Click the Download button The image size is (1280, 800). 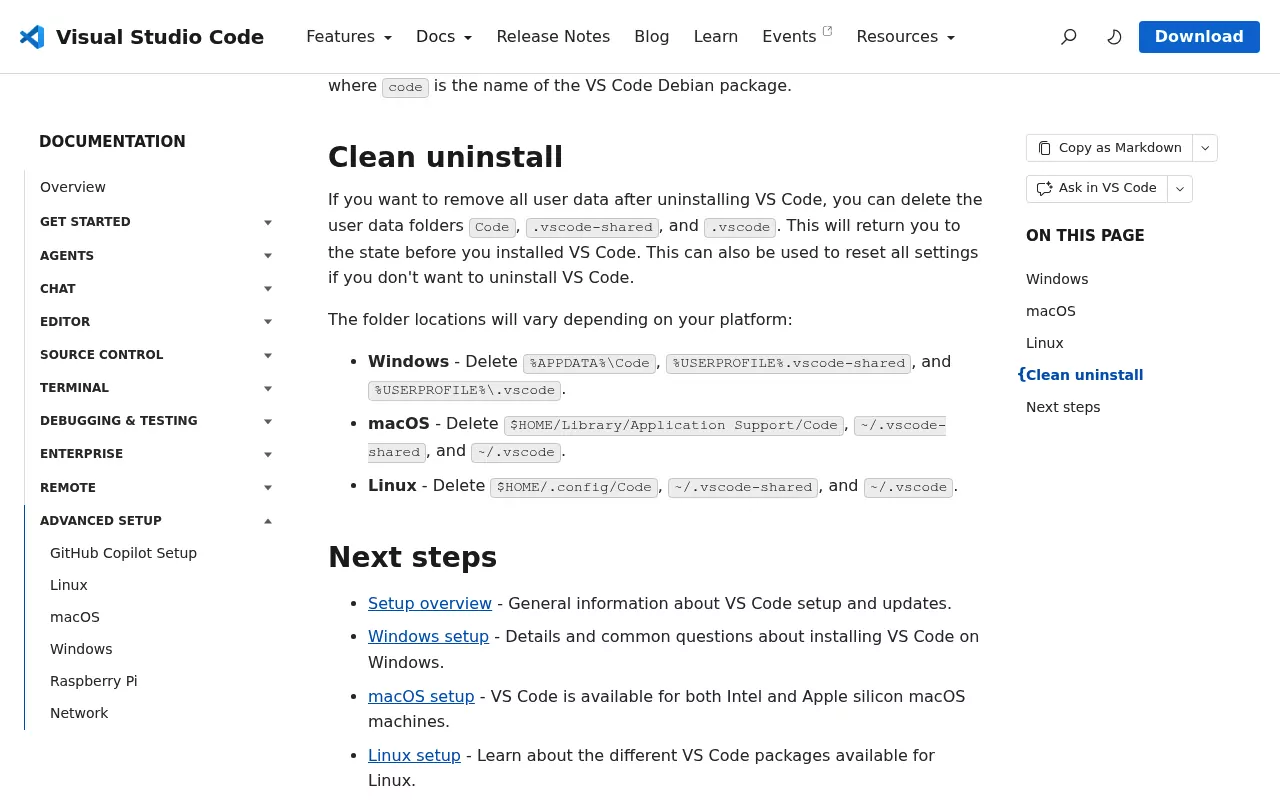pyautogui.click(x=1199, y=37)
